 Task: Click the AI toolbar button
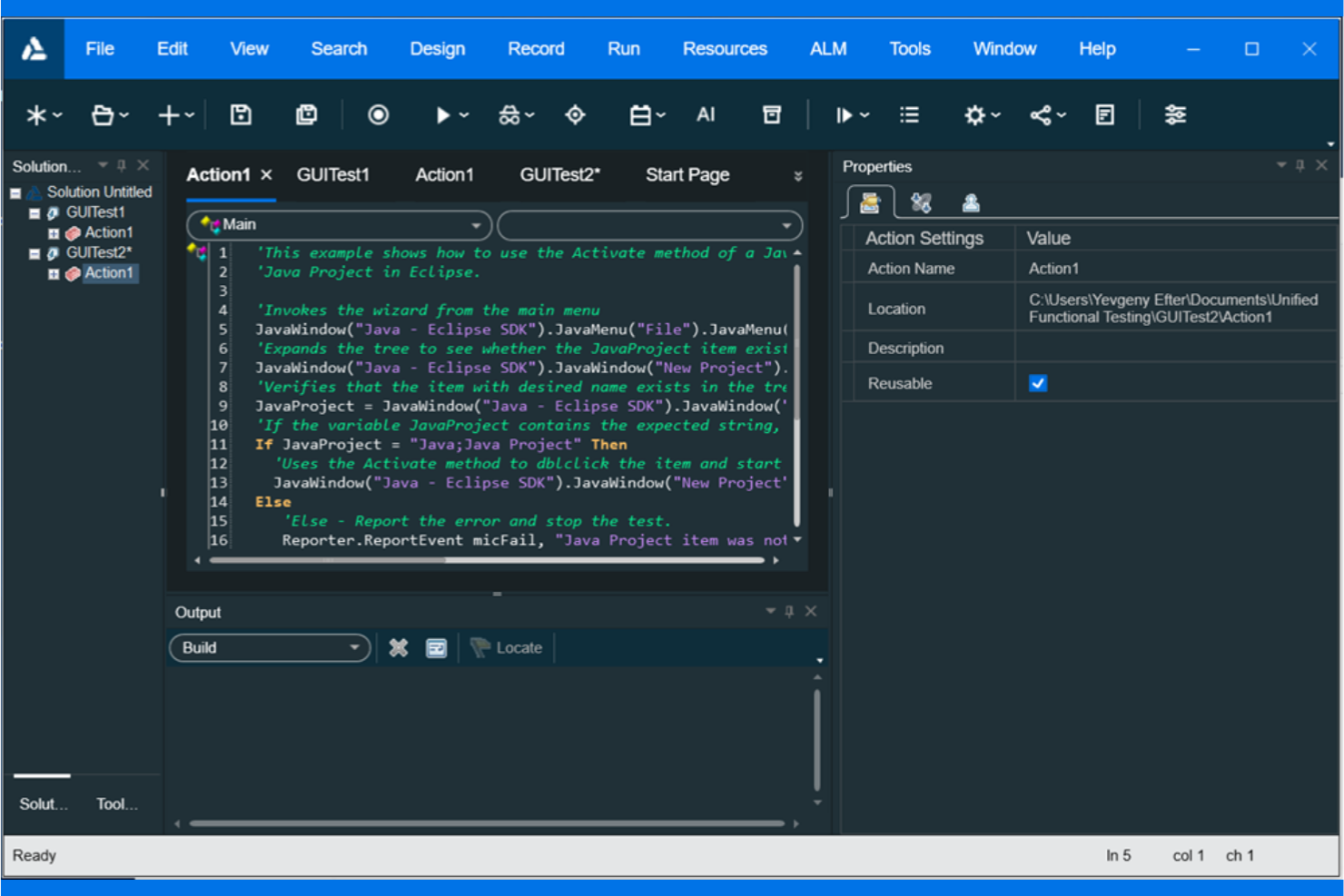coord(706,115)
